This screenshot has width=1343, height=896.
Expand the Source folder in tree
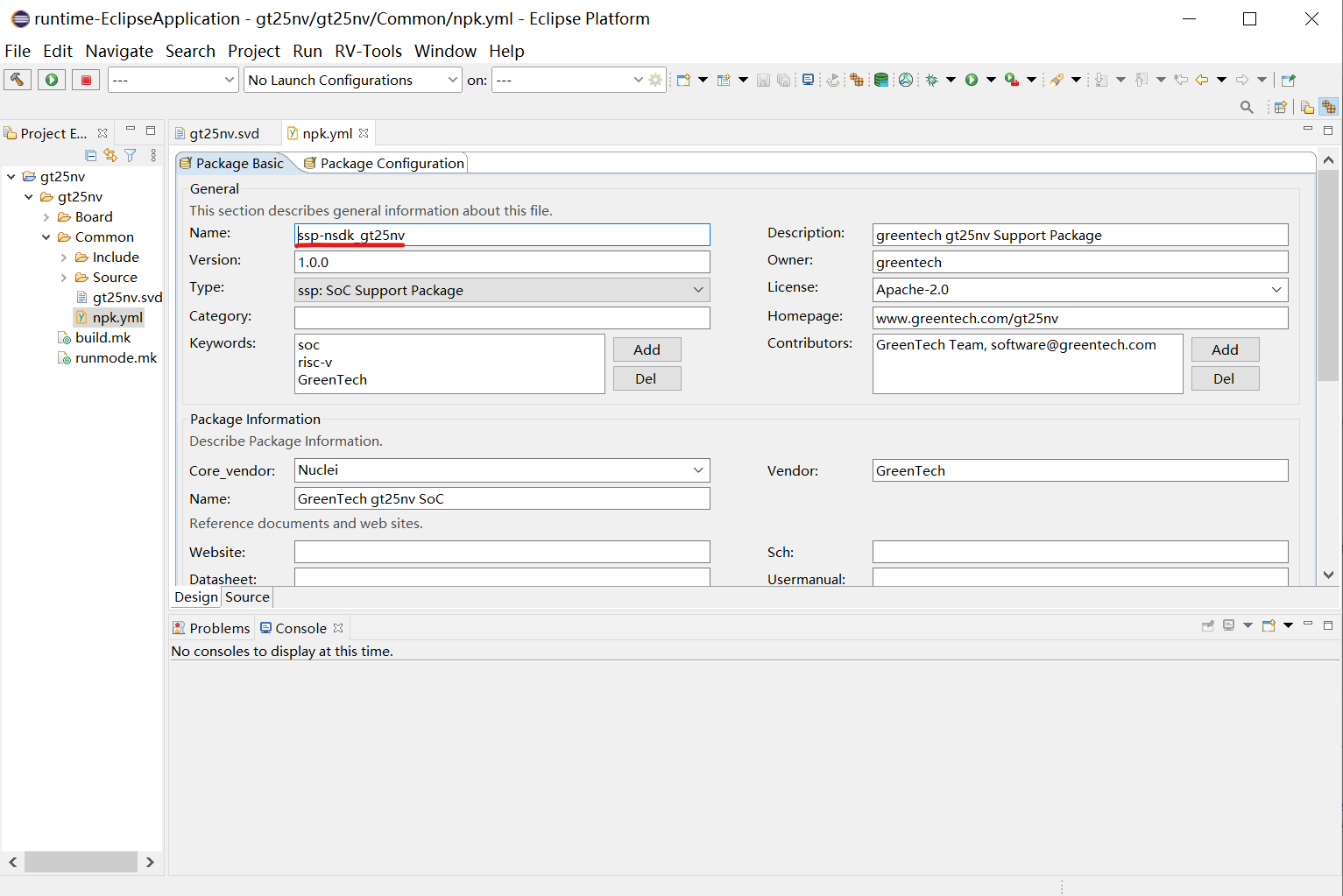pyautogui.click(x=64, y=278)
